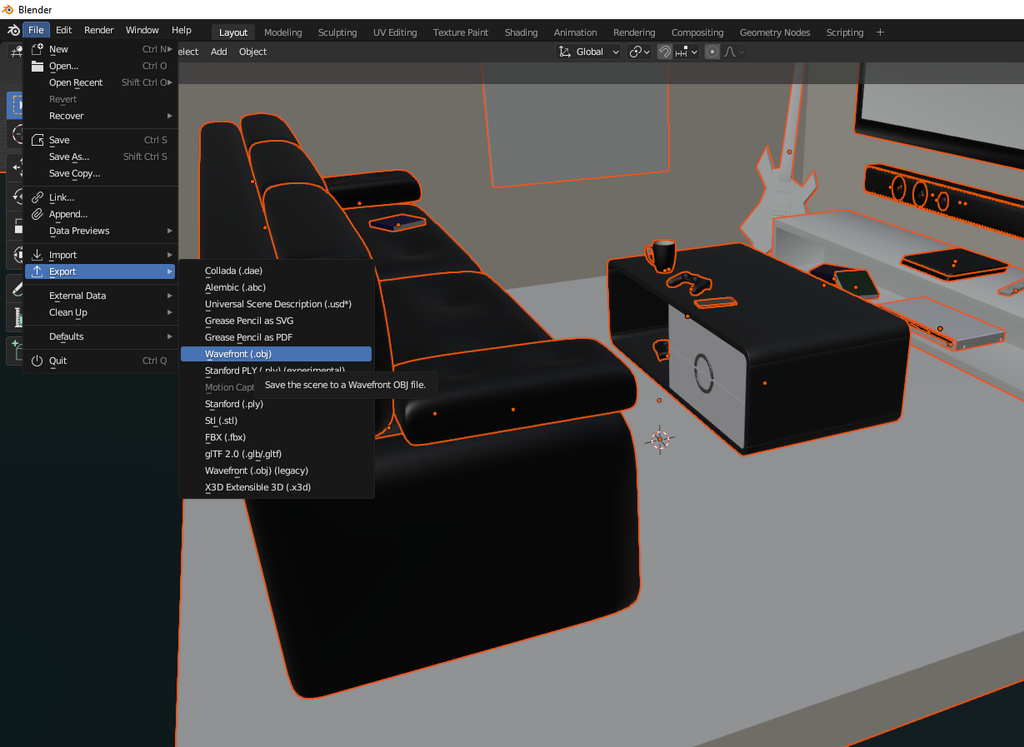Open the transform orientation Global dropdown

[588, 51]
